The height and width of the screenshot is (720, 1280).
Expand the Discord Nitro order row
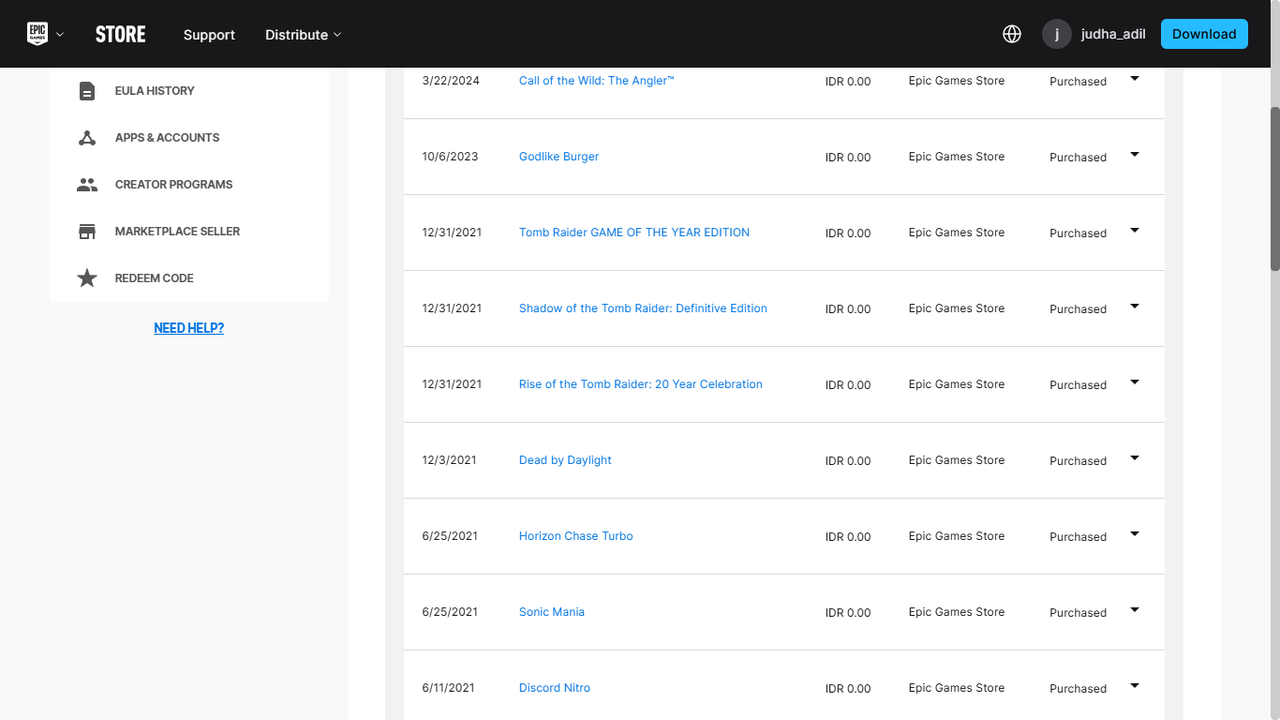click(x=1134, y=686)
